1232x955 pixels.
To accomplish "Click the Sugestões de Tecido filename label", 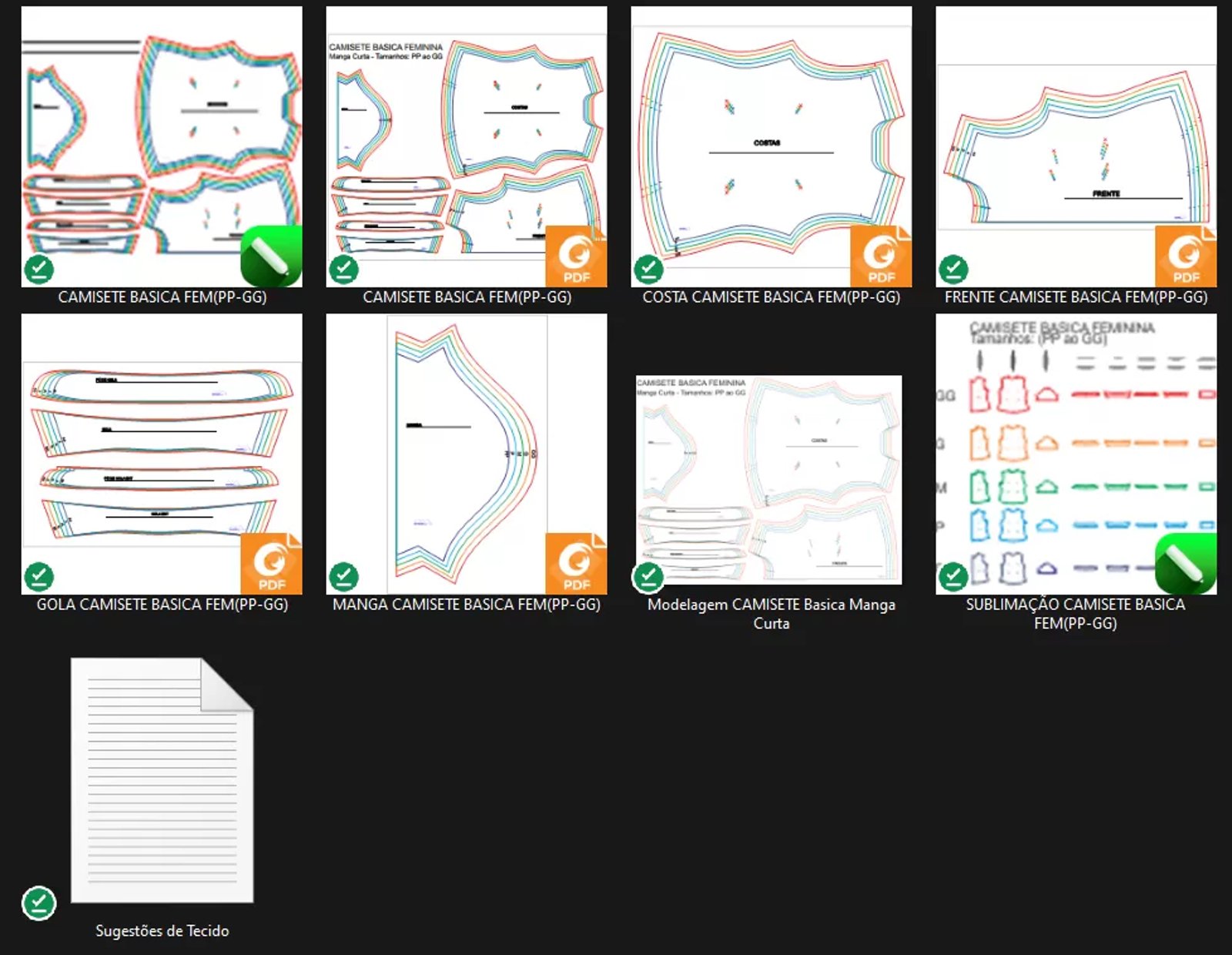I will 162,930.
